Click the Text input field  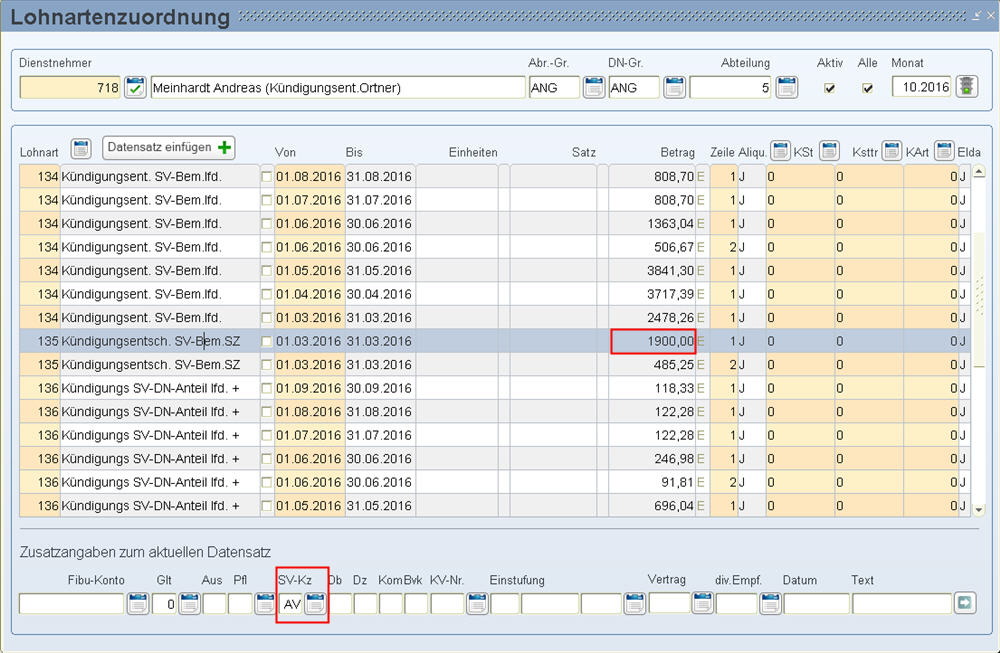(902, 603)
